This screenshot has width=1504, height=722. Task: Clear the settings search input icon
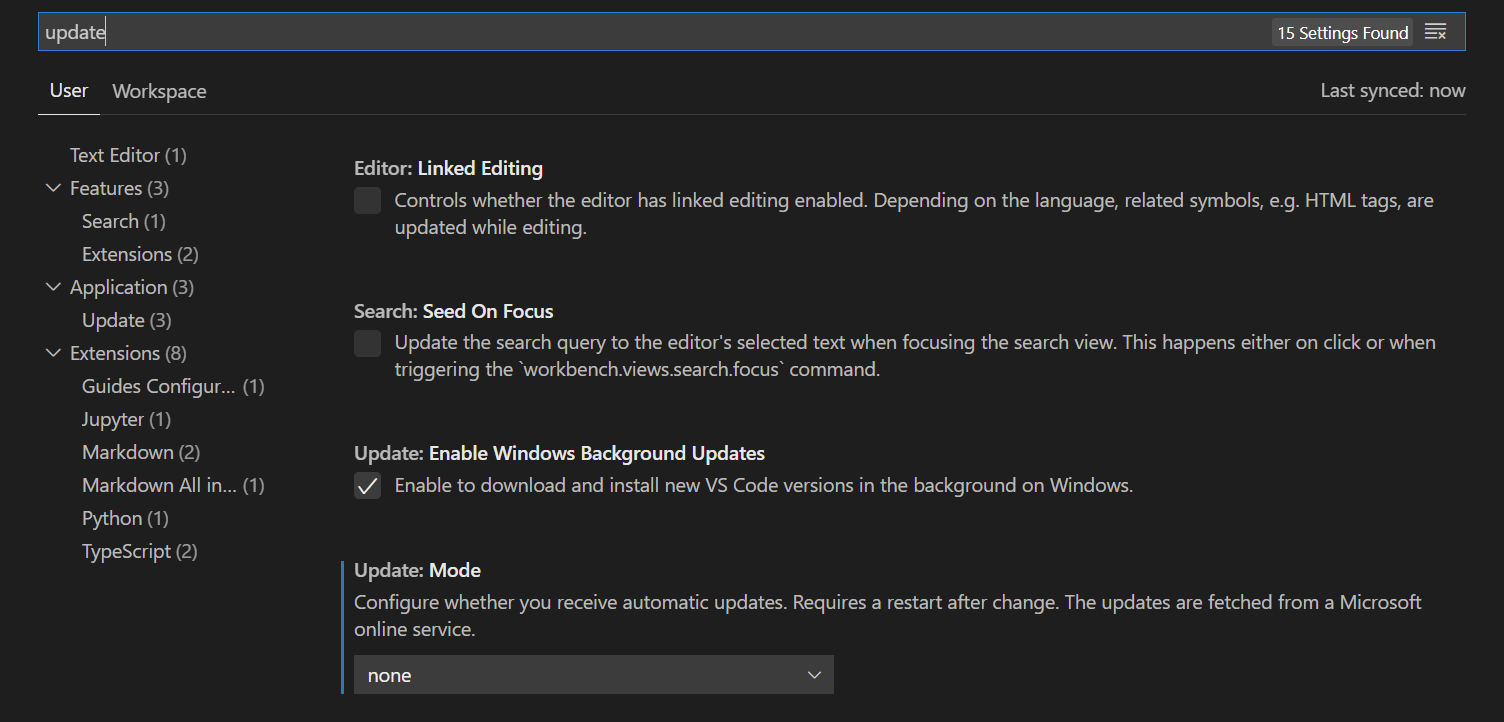1435,32
